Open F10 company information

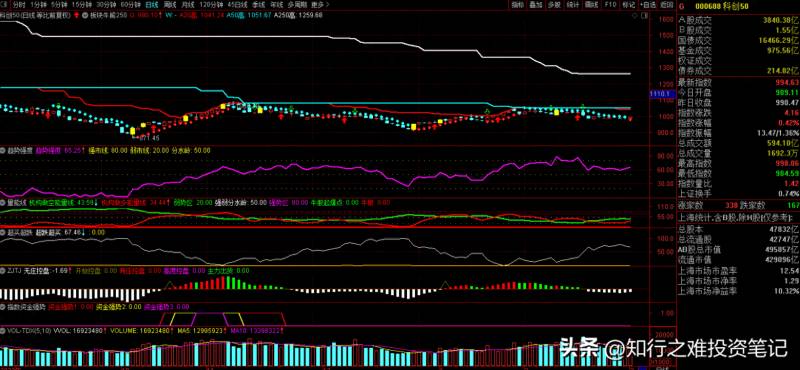(x=610, y=5)
